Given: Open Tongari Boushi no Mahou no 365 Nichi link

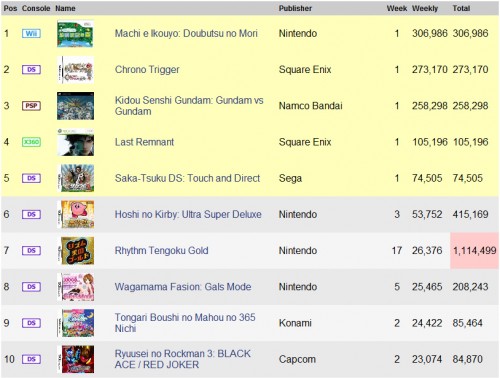Looking at the screenshot, I should [185, 323].
